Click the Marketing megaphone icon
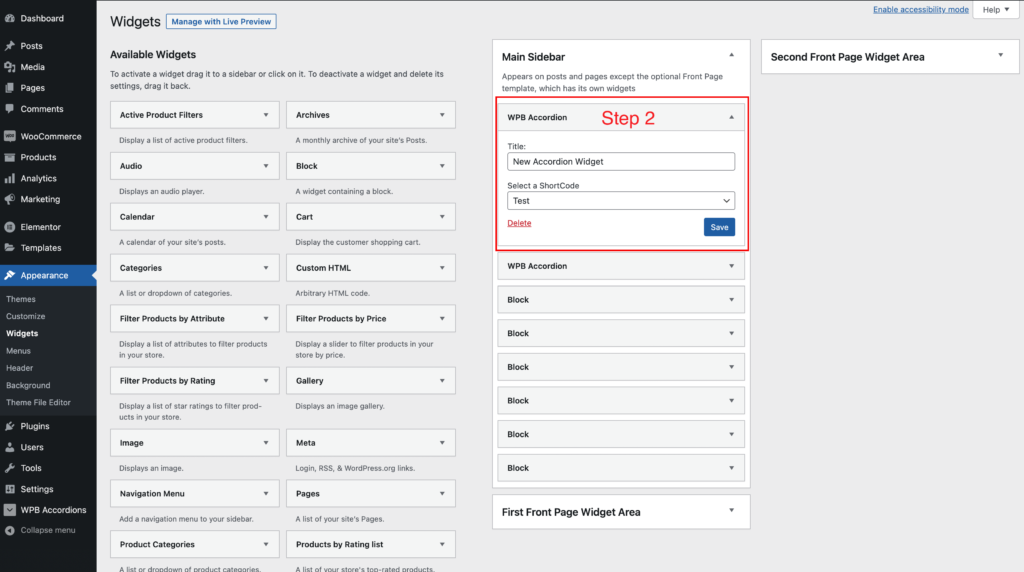The image size is (1024, 572). tap(10, 199)
